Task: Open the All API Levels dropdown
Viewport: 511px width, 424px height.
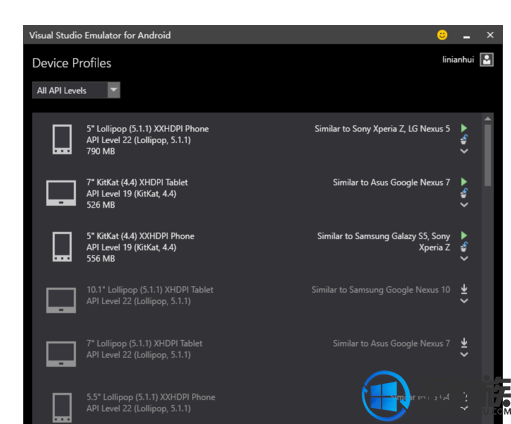Action: (76, 90)
